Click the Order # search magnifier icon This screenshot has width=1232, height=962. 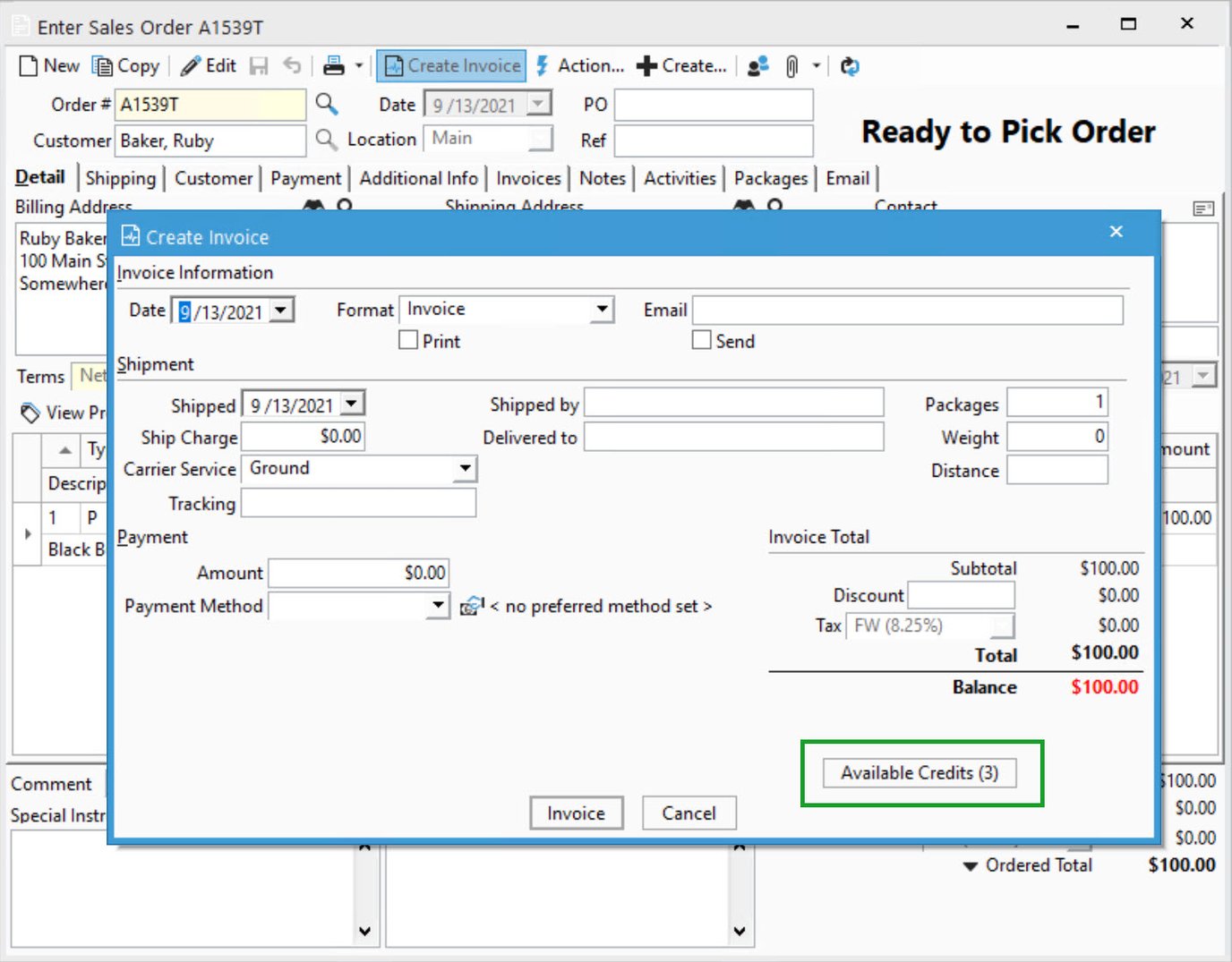326,105
